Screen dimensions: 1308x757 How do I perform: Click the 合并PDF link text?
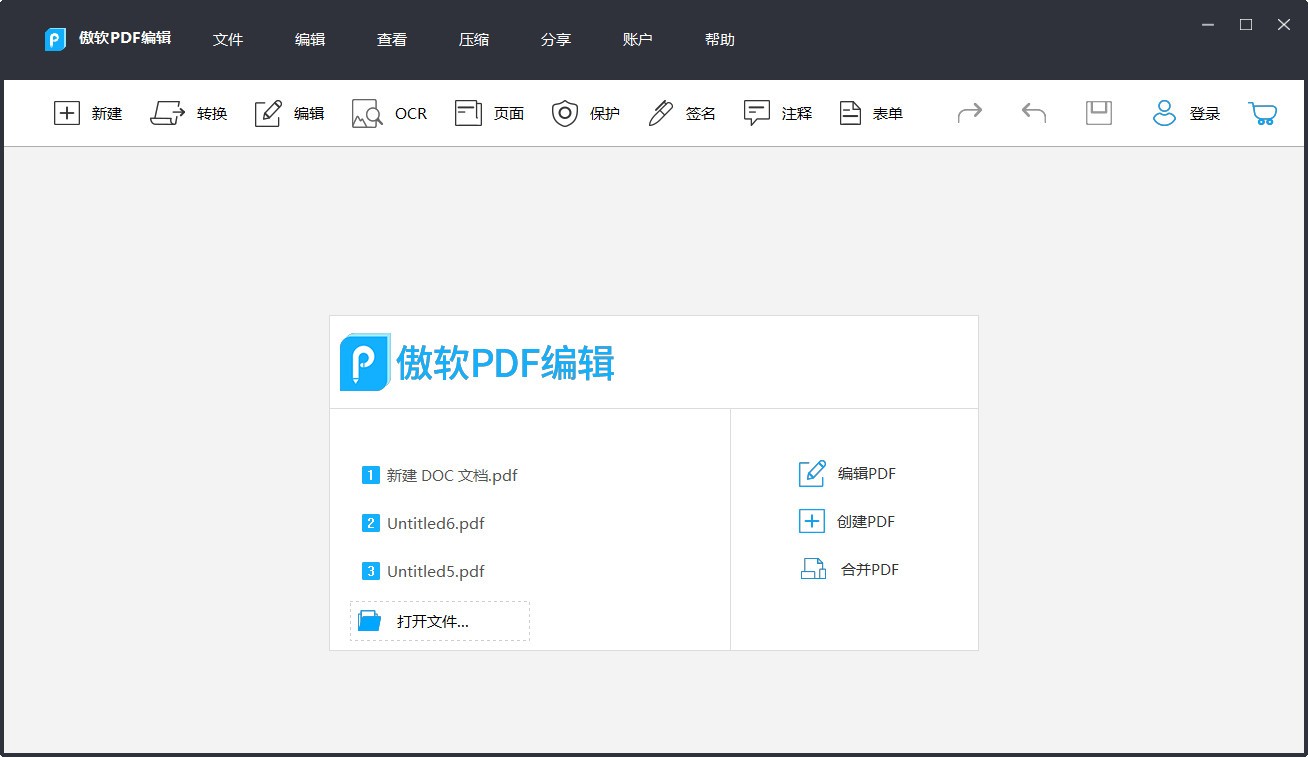point(870,570)
